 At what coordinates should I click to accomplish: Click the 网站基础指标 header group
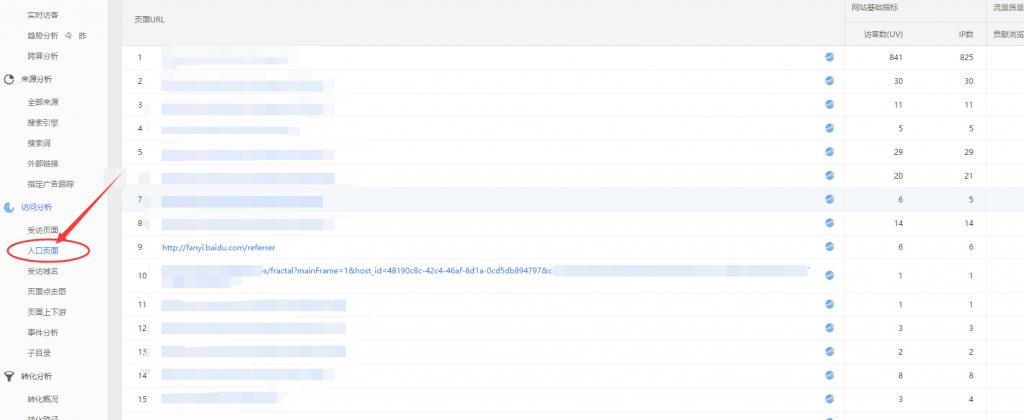pos(876,8)
